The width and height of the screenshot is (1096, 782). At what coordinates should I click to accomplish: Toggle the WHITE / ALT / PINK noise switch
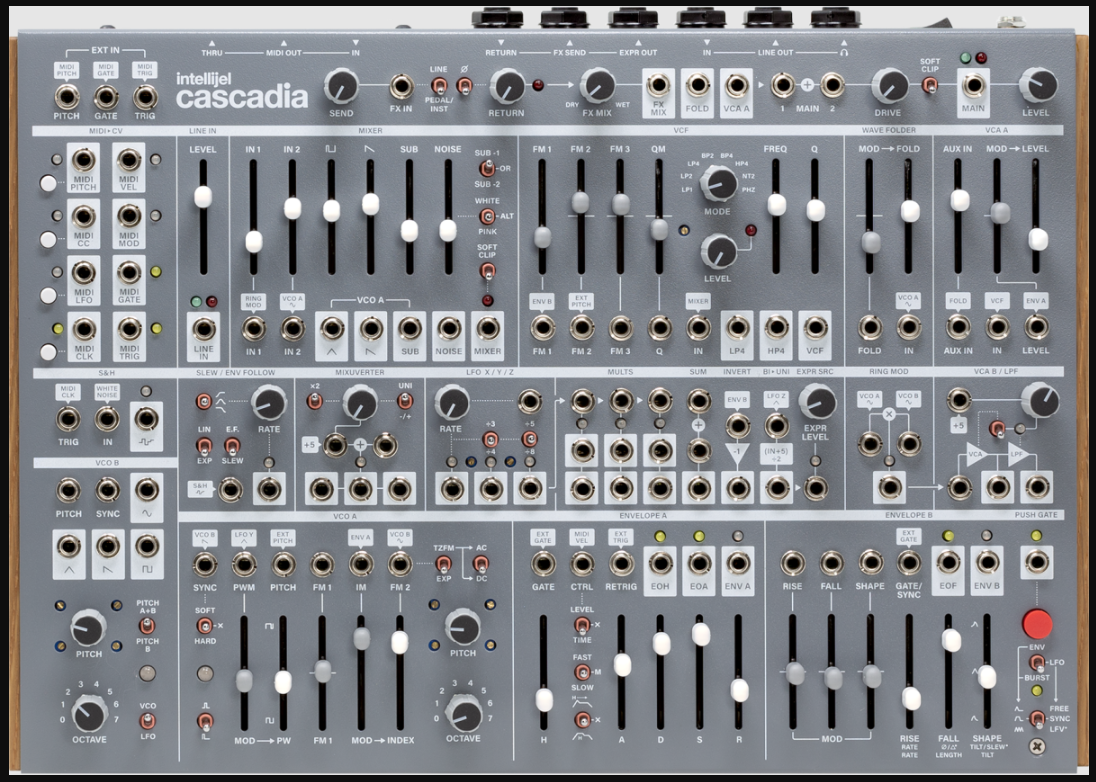[x=487, y=216]
